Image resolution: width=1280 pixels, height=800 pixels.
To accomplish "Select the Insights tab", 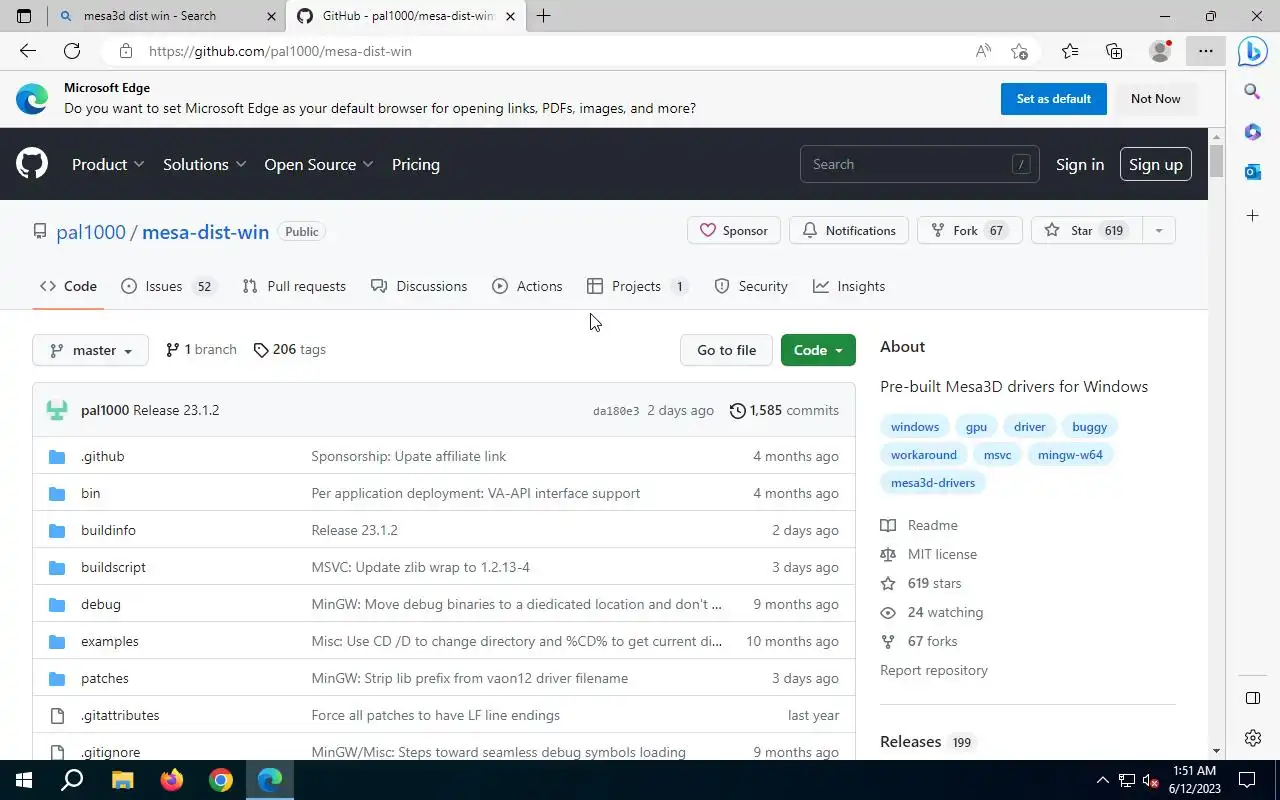I will tap(849, 286).
